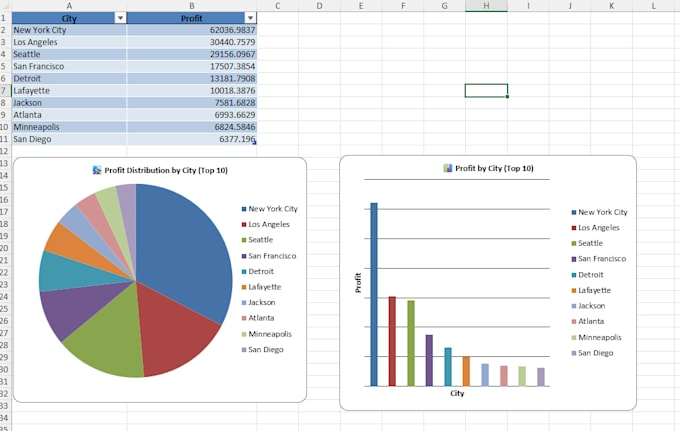
Task: Click Seattle swatch in bar chart legend
Action: (574, 243)
